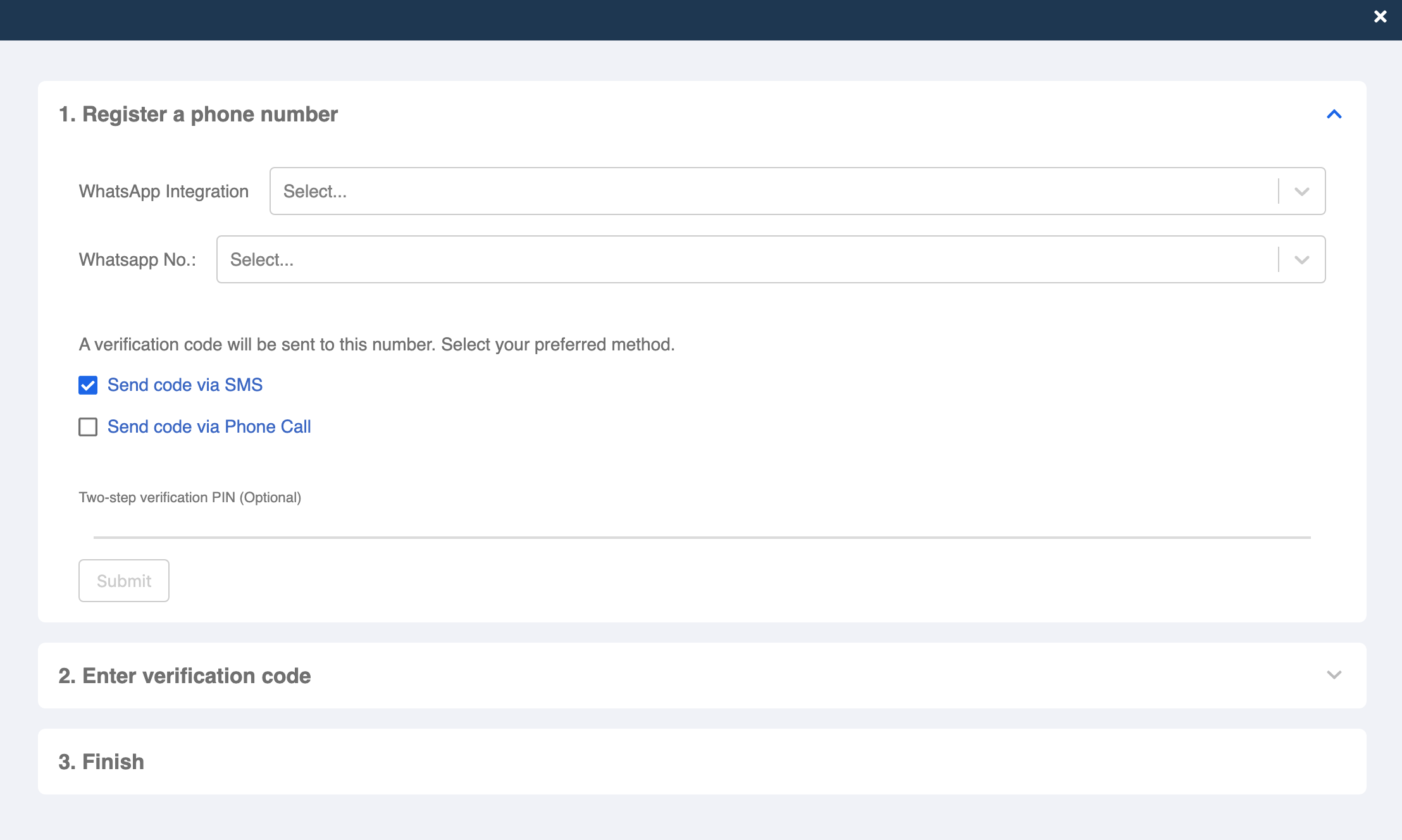1402x840 pixels.
Task: Click the 'A verification code will be sent' text
Action: (377, 344)
